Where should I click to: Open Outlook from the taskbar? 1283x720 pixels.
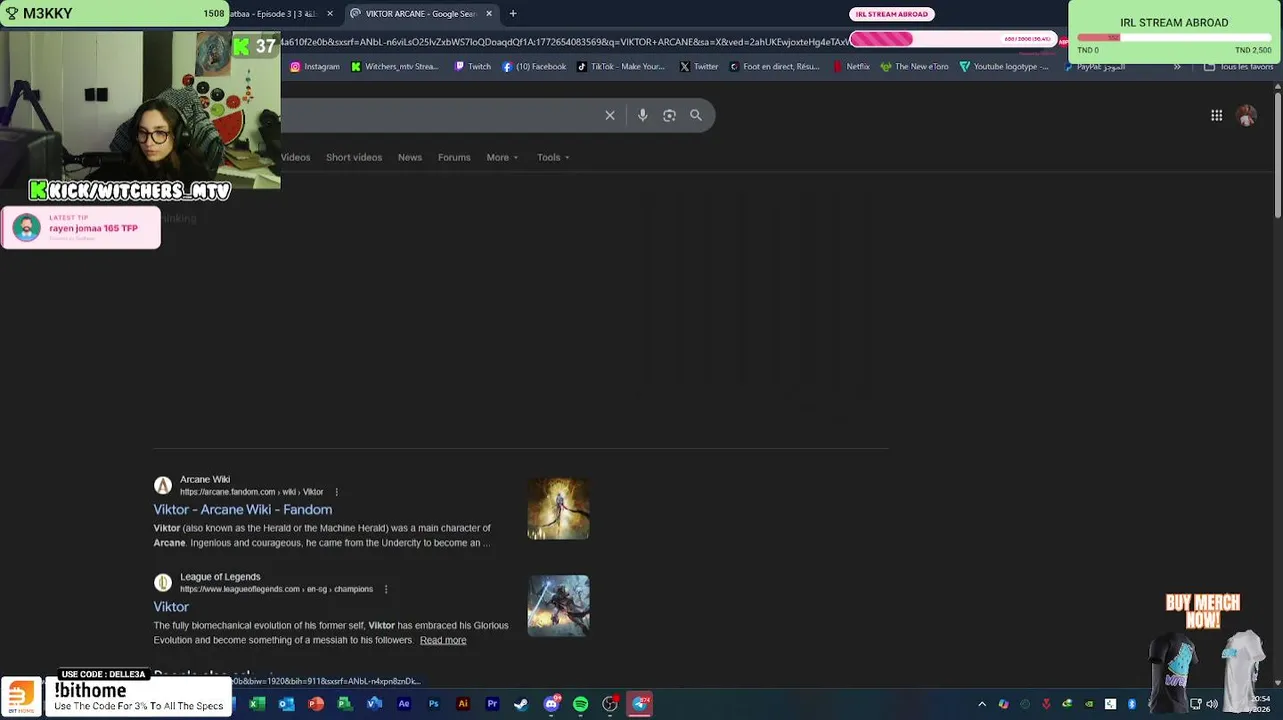click(286, 704)
